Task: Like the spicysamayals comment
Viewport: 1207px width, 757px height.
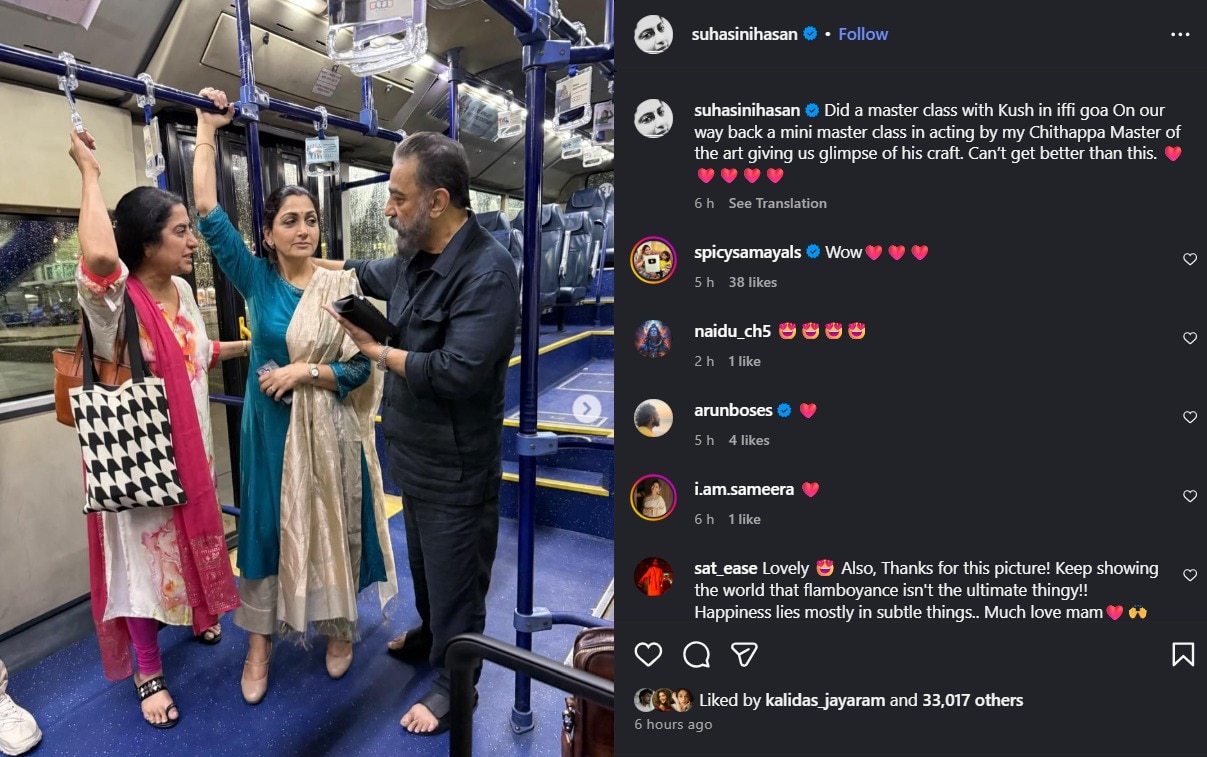Action: 1190,259
